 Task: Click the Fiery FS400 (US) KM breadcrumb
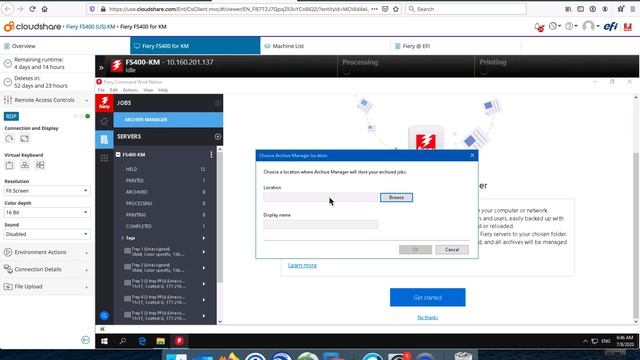pos(90,27)
